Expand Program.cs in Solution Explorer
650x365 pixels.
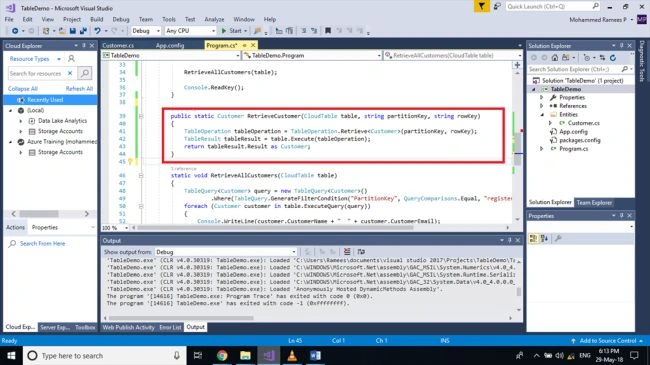click(541, 148)
